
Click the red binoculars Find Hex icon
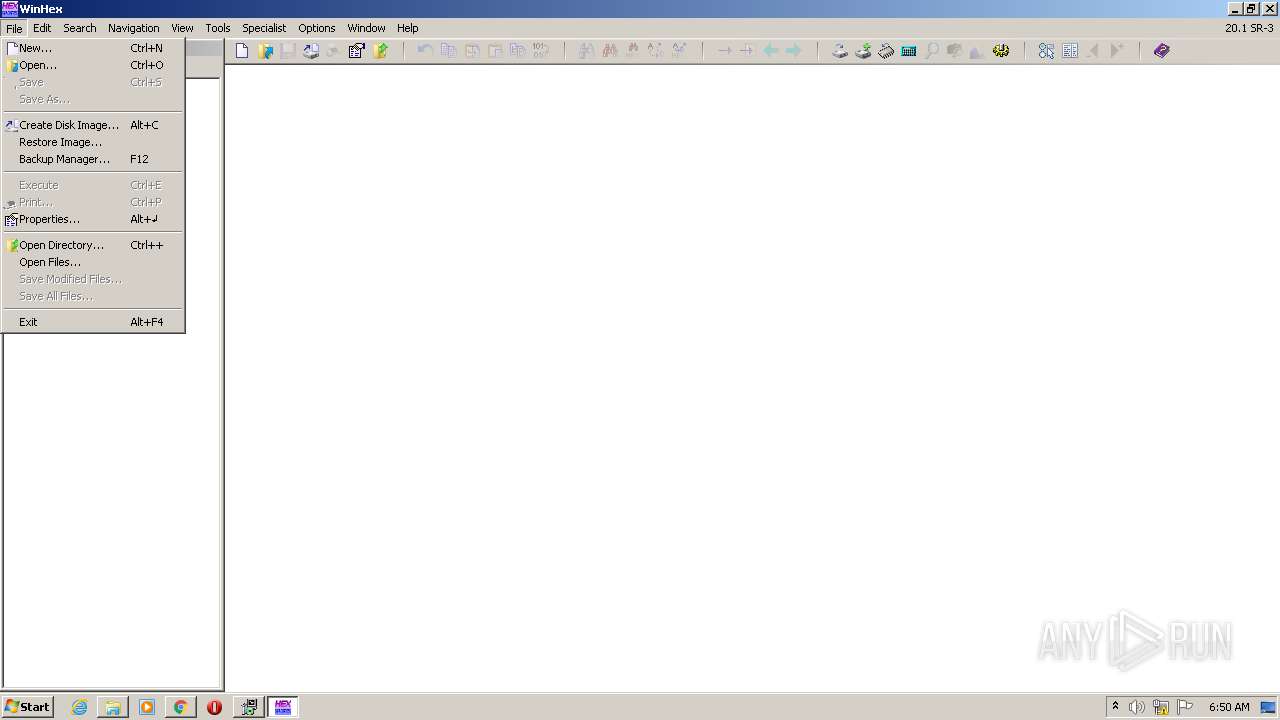coord(609,51)
